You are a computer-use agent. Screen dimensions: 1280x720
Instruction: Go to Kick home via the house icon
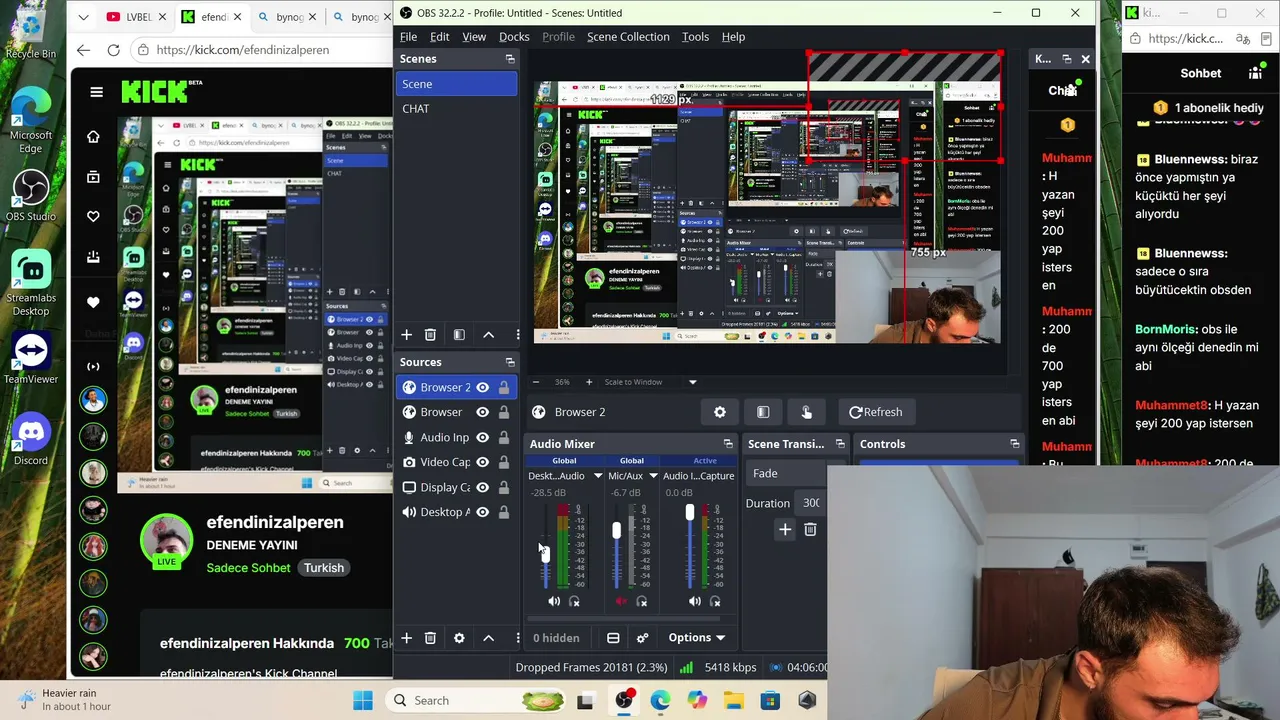coord(93,137)
